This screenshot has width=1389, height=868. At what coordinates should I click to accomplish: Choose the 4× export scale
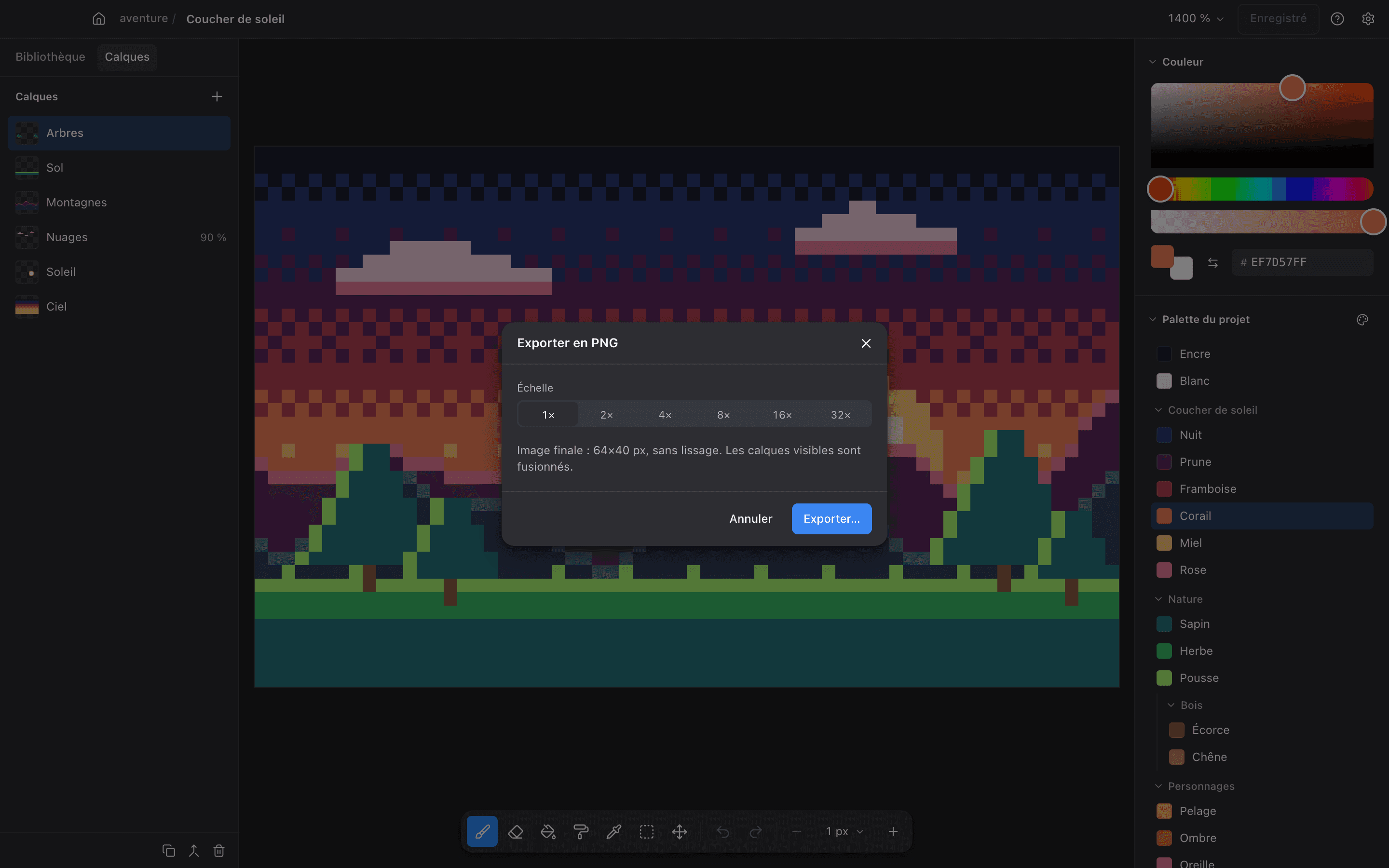(665, 415)
